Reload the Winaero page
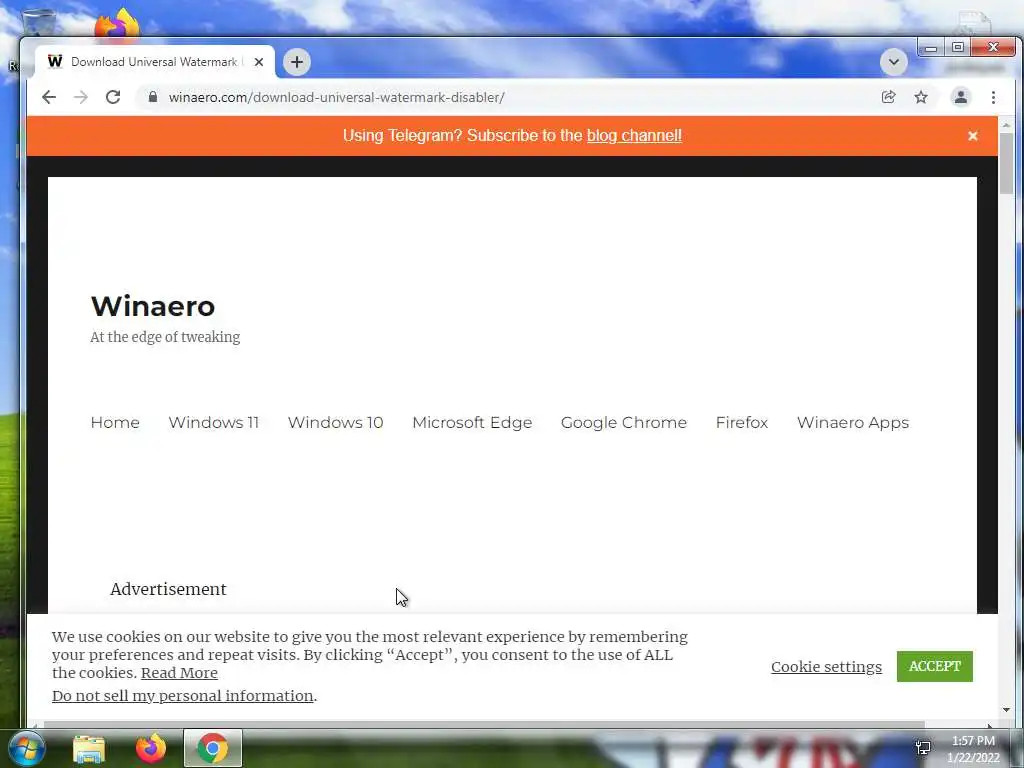Viewport: 1024px width, 768px height. (113, 97)
